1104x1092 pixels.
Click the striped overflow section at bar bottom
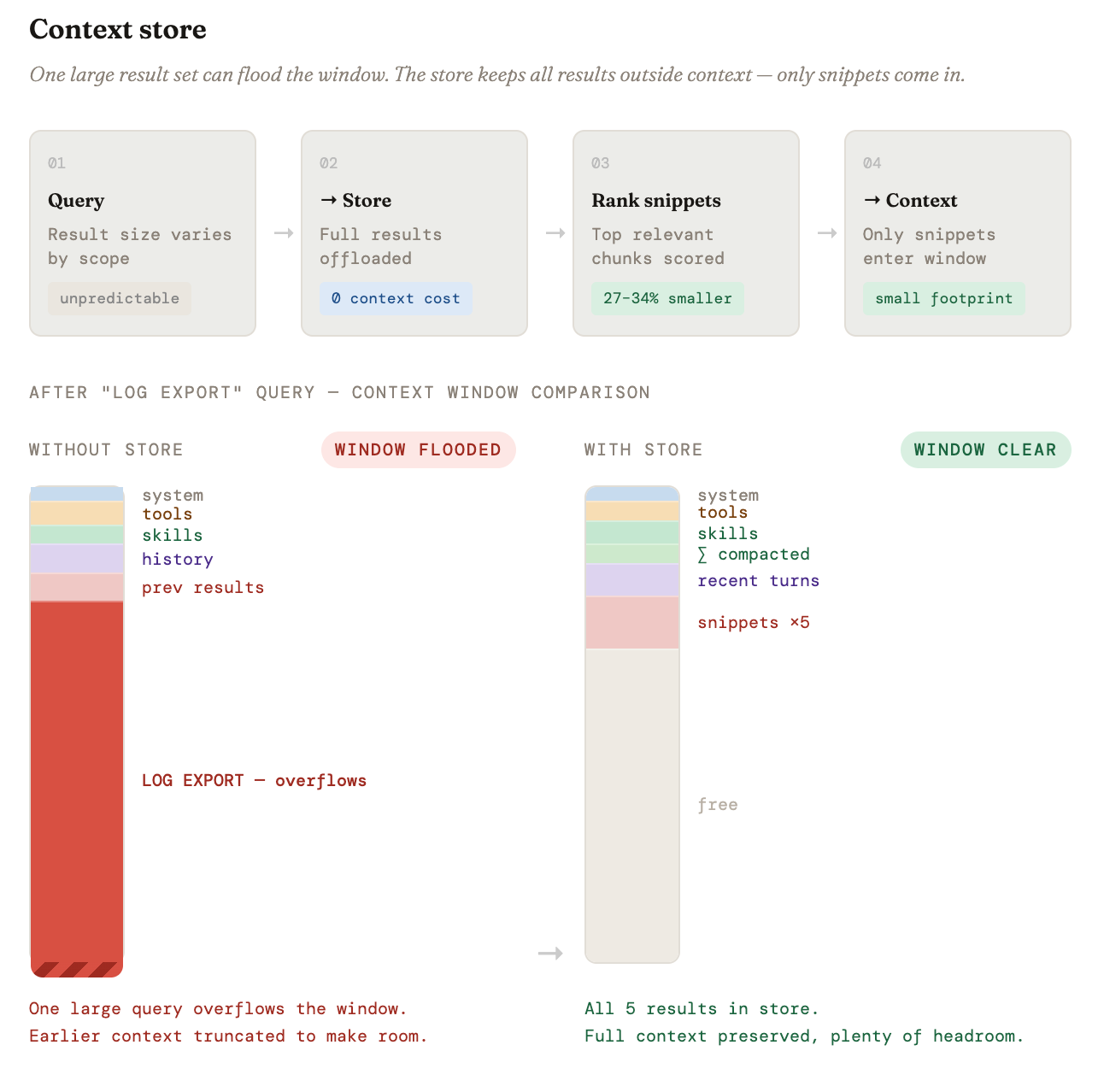77,969
